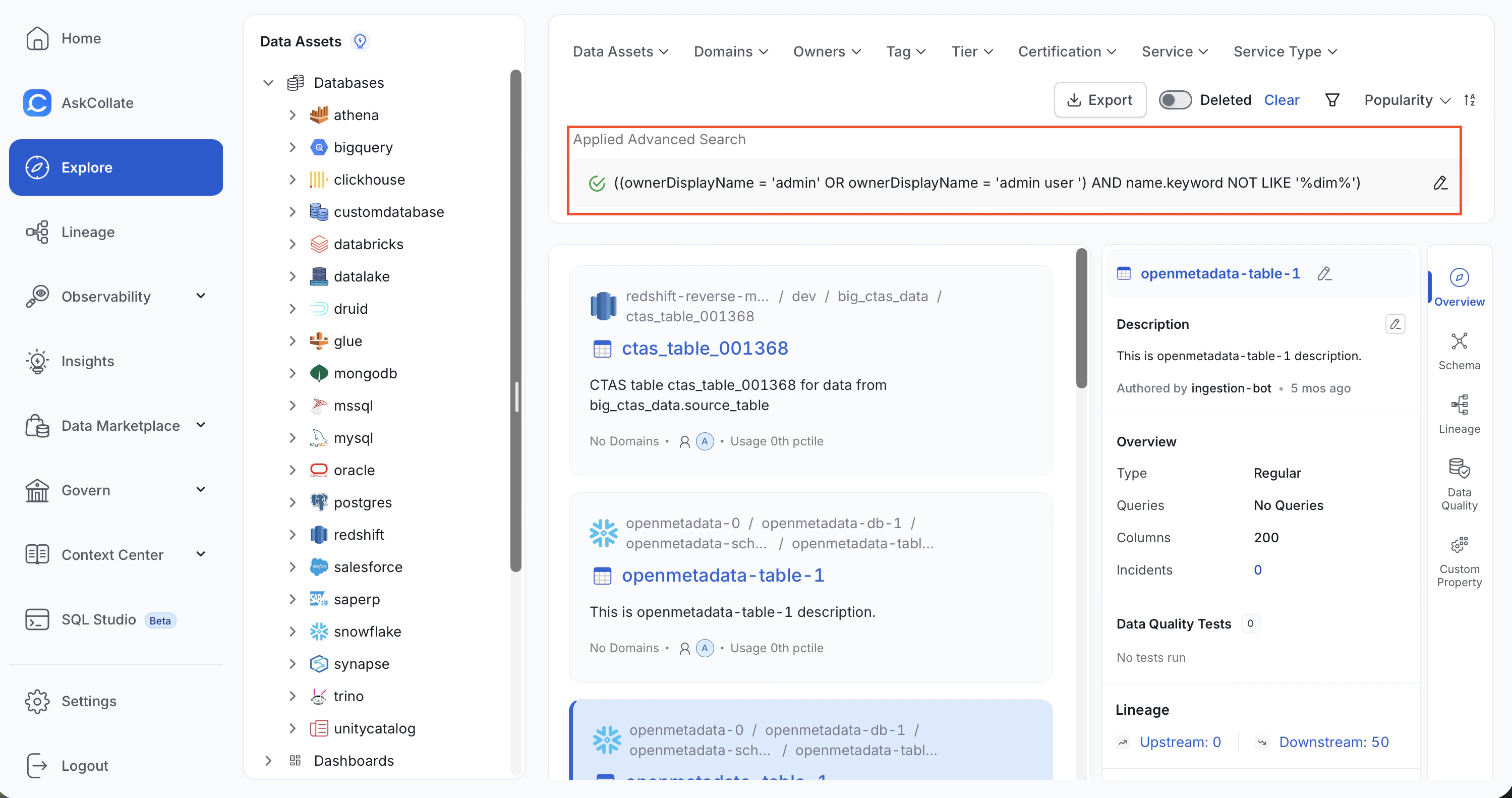Open the Tier filter dropdown

(x=972, y=51)
